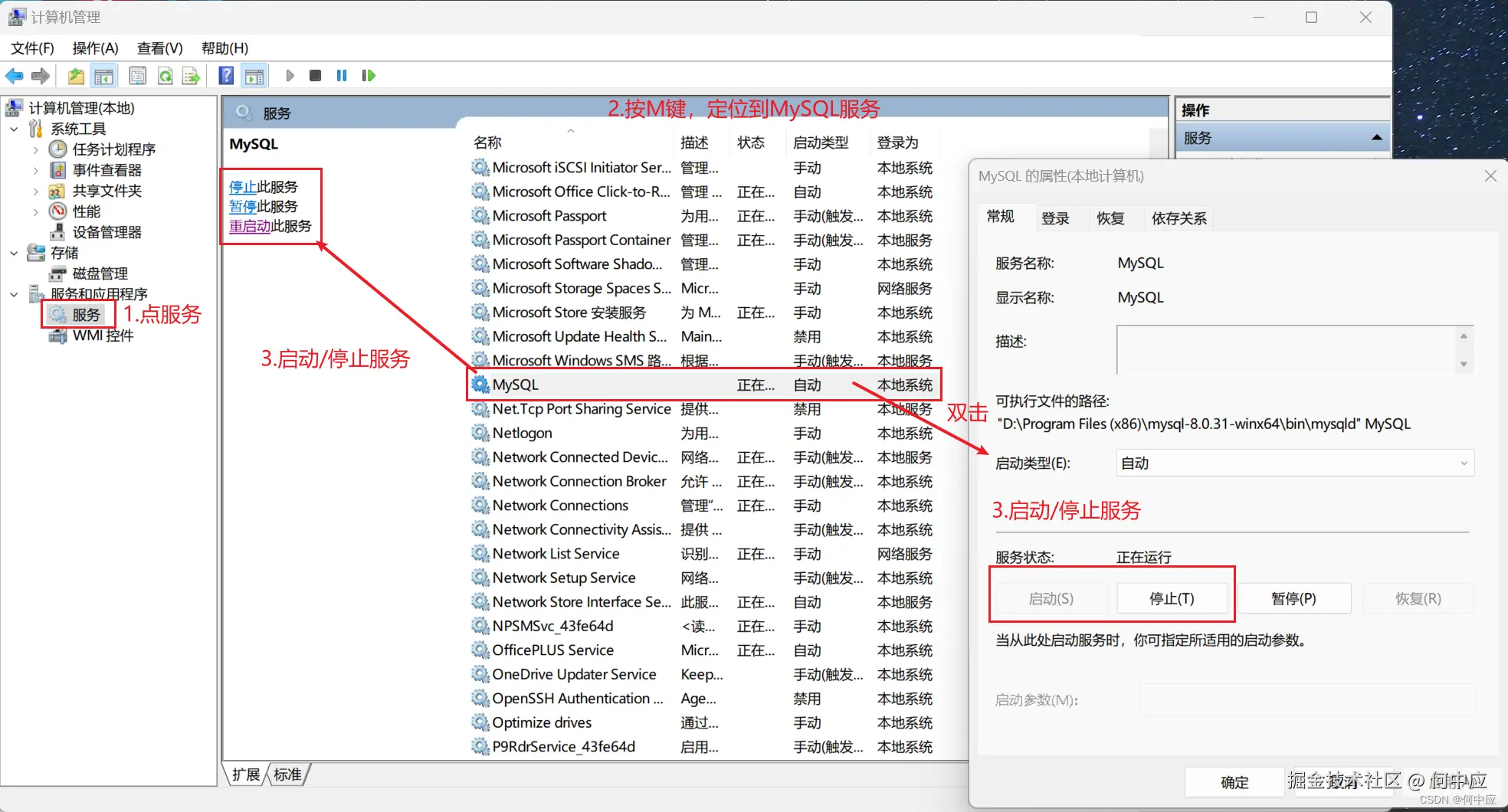The width and height of the screenshot is (1508, 812).
Task: Open the 启动类型 dropdown in the MySQL properties dialog
Action: click(1295, 463)
